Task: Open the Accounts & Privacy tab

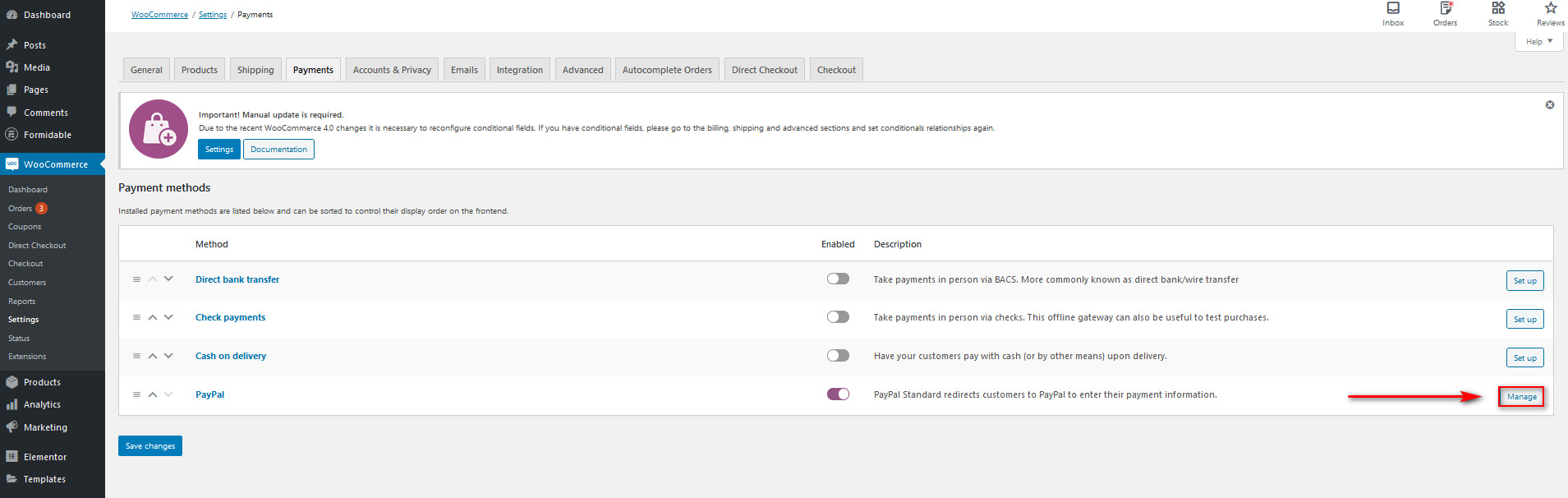Action: [x=392, y=70]
